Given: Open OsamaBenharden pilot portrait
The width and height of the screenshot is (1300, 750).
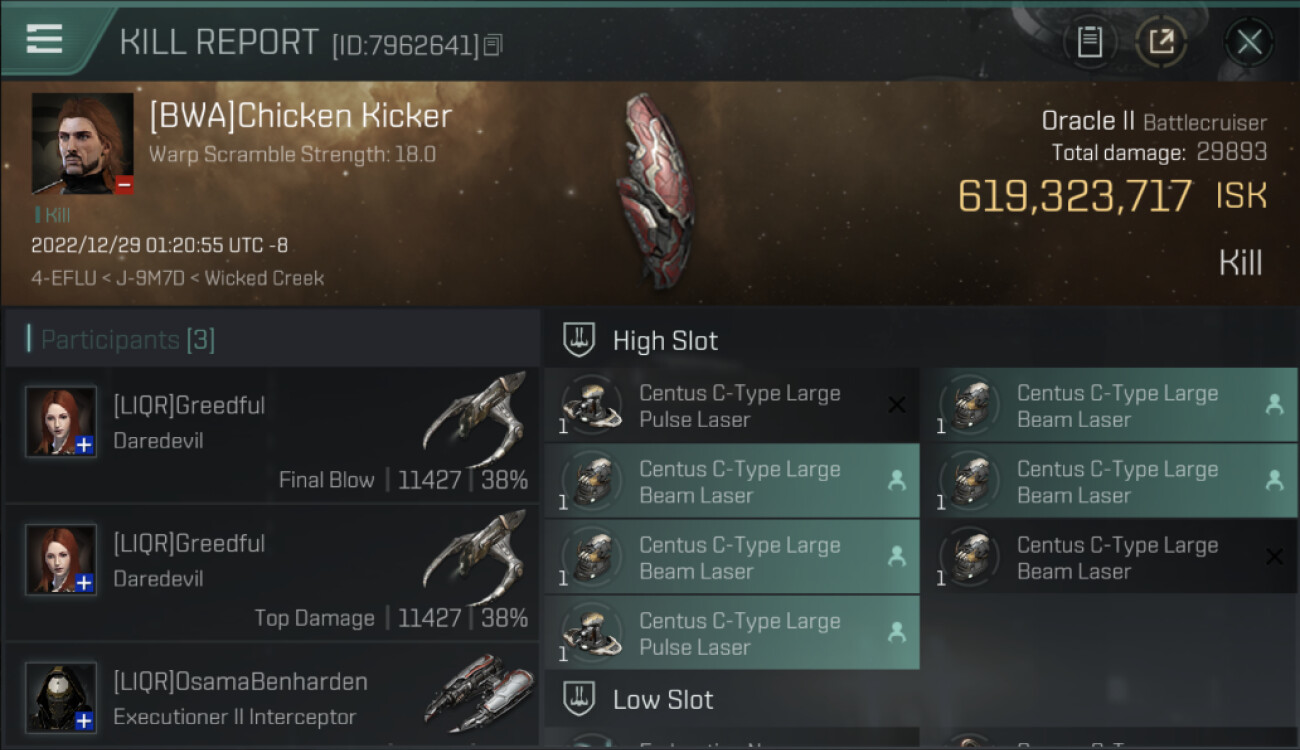Looking at the screenshot, I should (x=61, y=697).
